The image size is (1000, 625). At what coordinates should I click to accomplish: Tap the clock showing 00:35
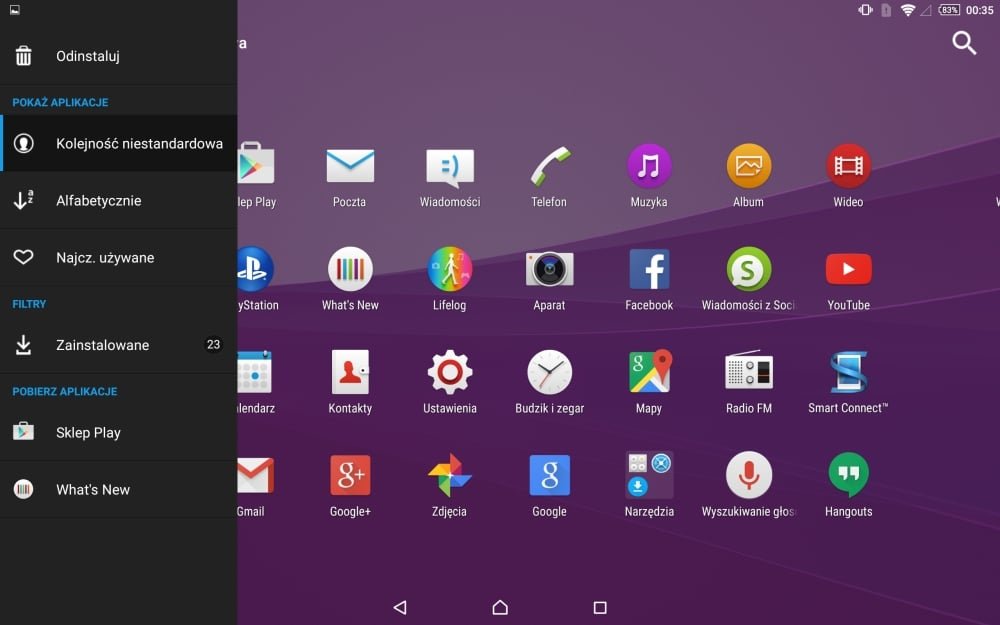(980, 10)
